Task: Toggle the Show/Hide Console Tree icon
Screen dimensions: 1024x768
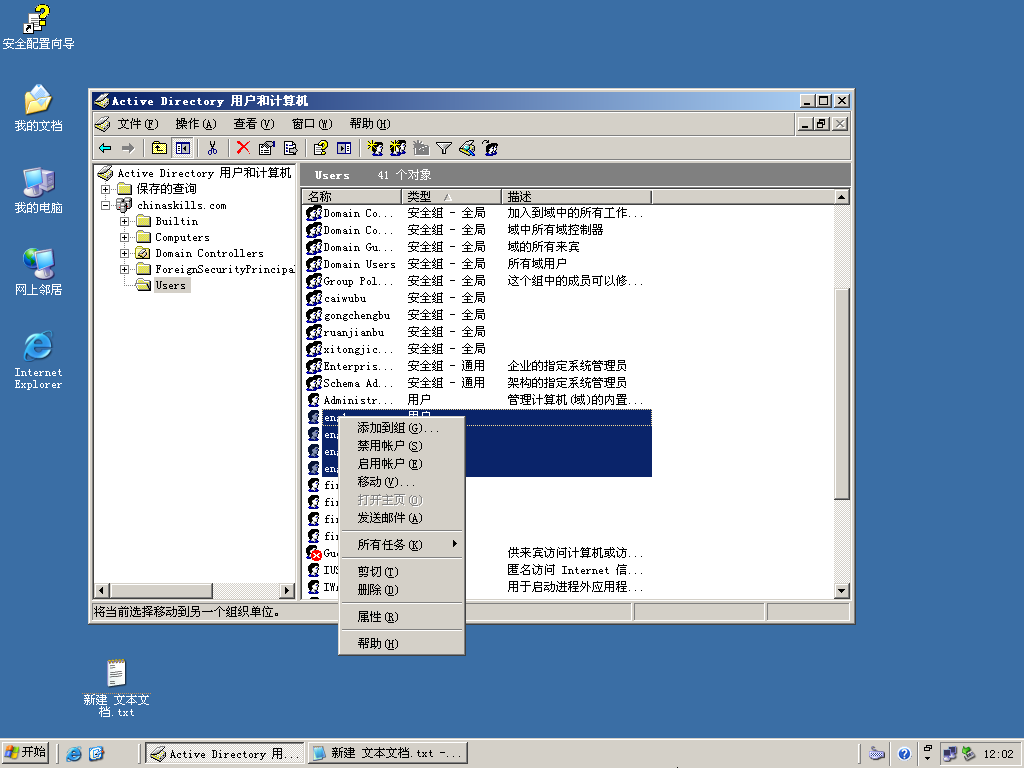Action: tap(183, 148)
